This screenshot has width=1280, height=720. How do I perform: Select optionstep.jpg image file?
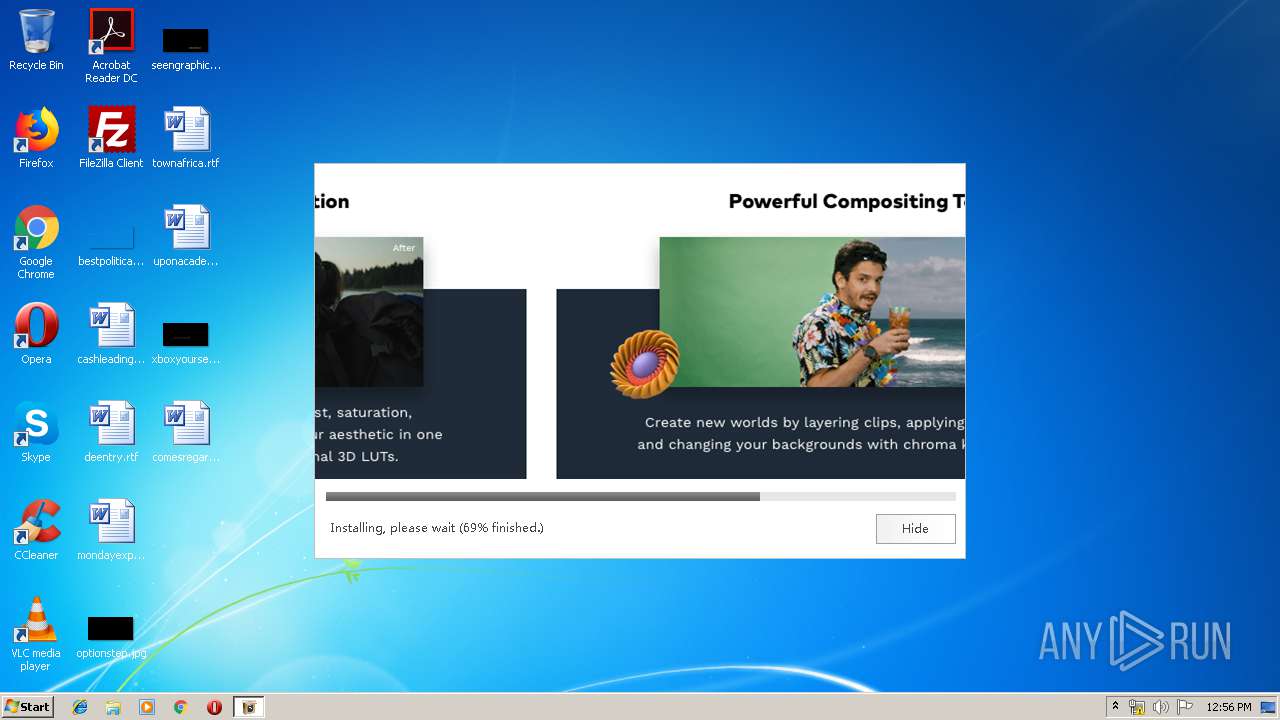coord(111,637)
